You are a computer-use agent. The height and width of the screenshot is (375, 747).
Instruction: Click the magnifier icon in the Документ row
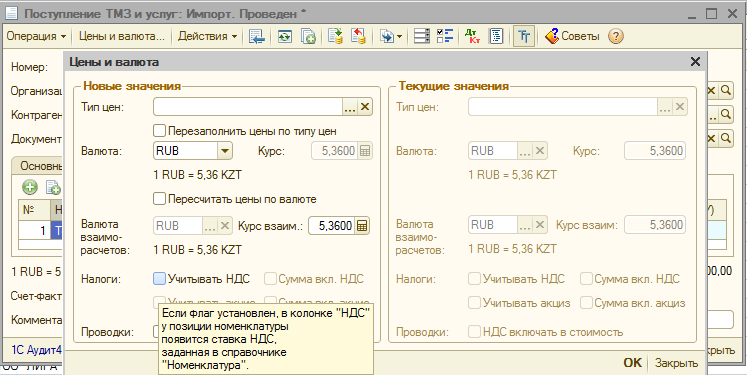tap(725, 138)
